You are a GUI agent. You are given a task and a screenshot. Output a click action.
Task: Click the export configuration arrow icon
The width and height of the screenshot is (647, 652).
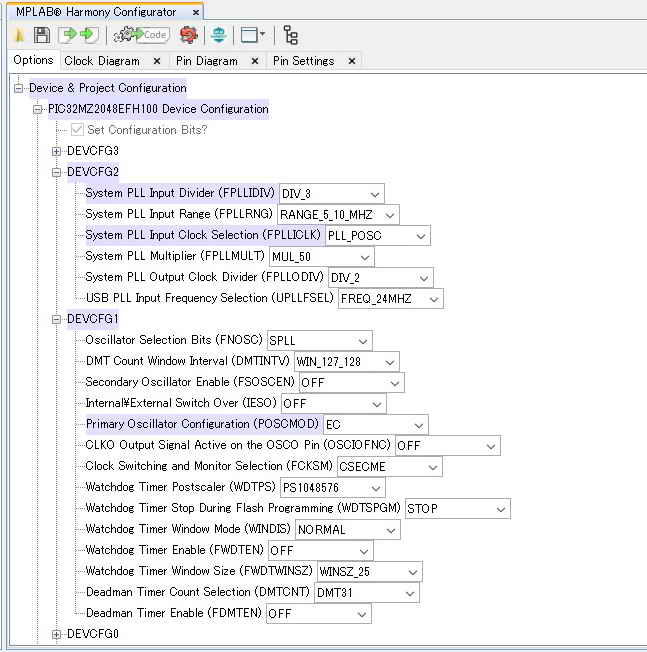(x=89, y=35)
